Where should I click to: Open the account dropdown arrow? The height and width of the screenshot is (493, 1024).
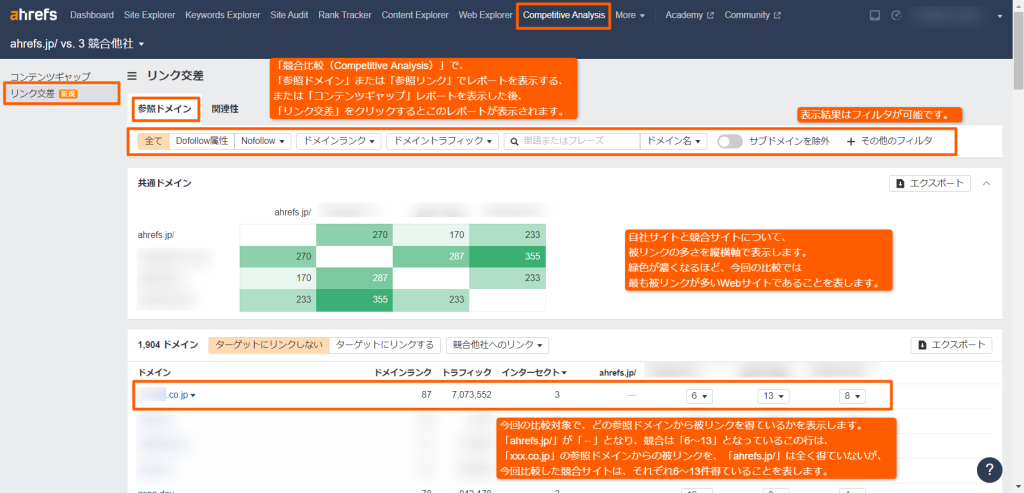(1000, 16)
